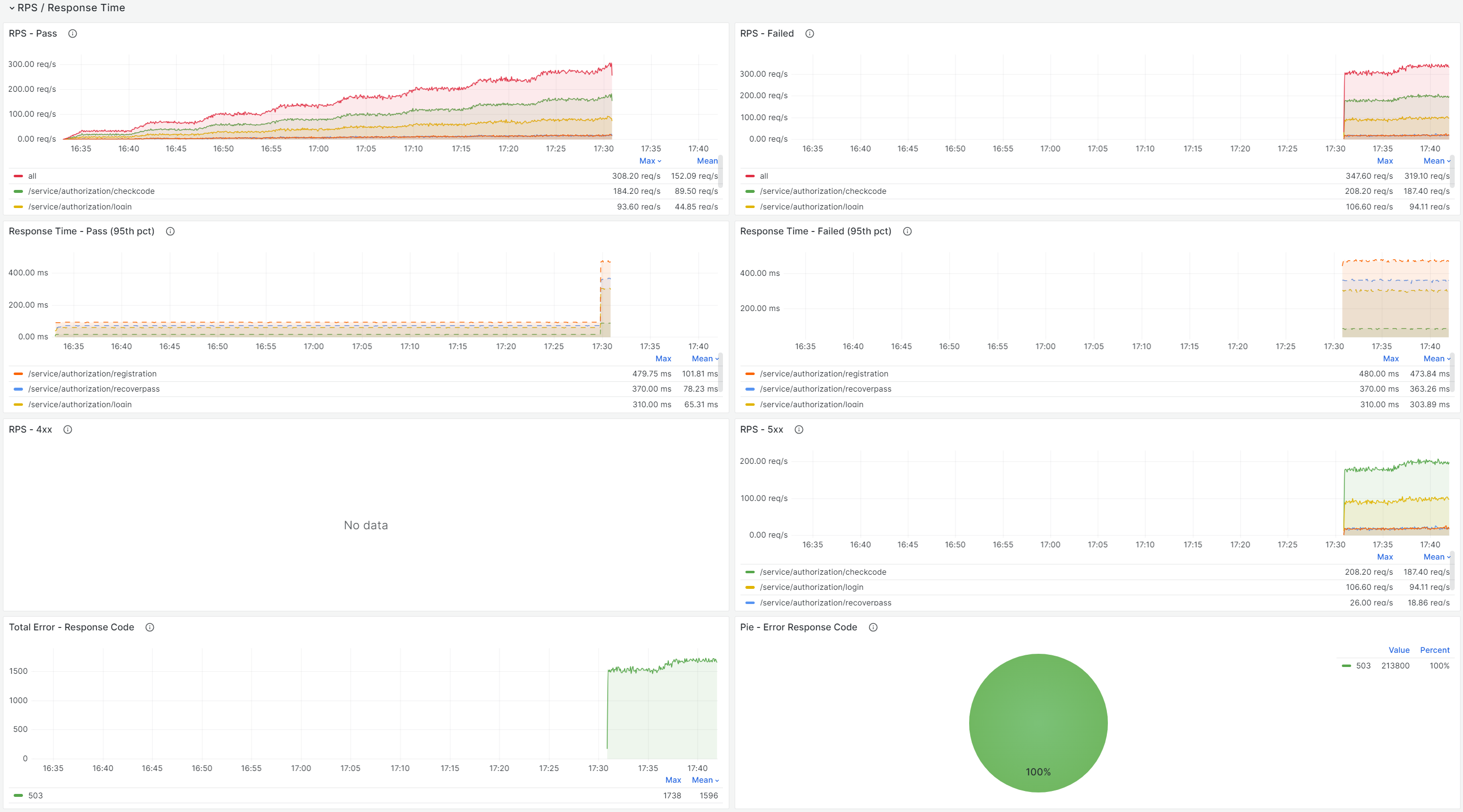Toggle the 'all' series in RPS - Pass legend
This screenshot has width=1463, height=812.
32,176
